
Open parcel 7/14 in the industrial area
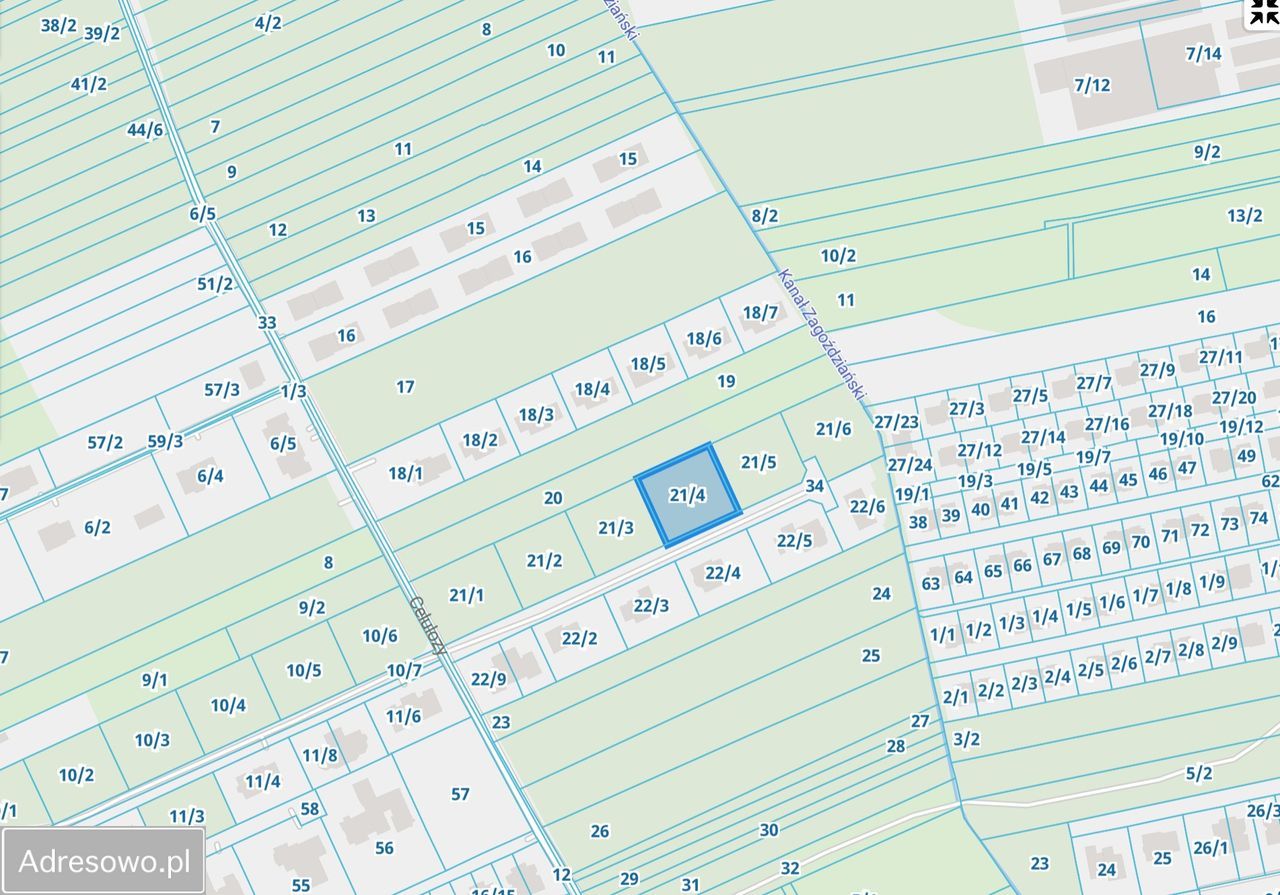[x=1203, y=53]
